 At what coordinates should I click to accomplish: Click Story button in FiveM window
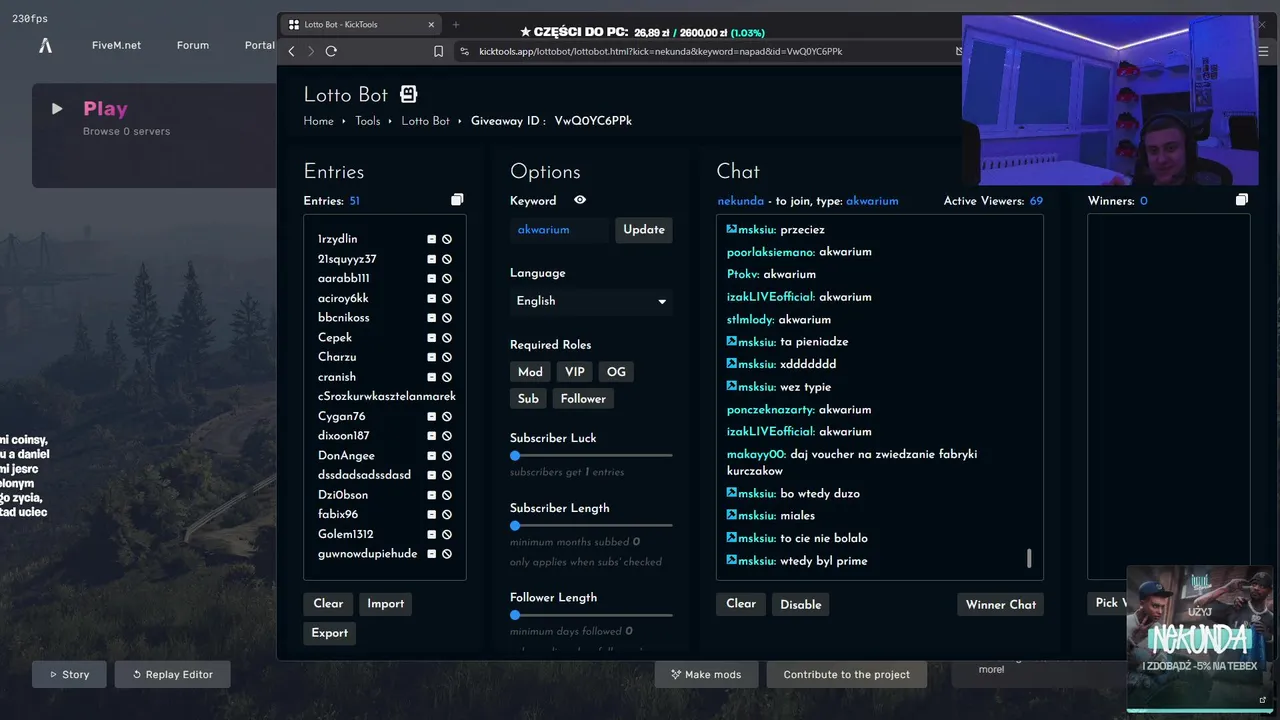[69, 674]
